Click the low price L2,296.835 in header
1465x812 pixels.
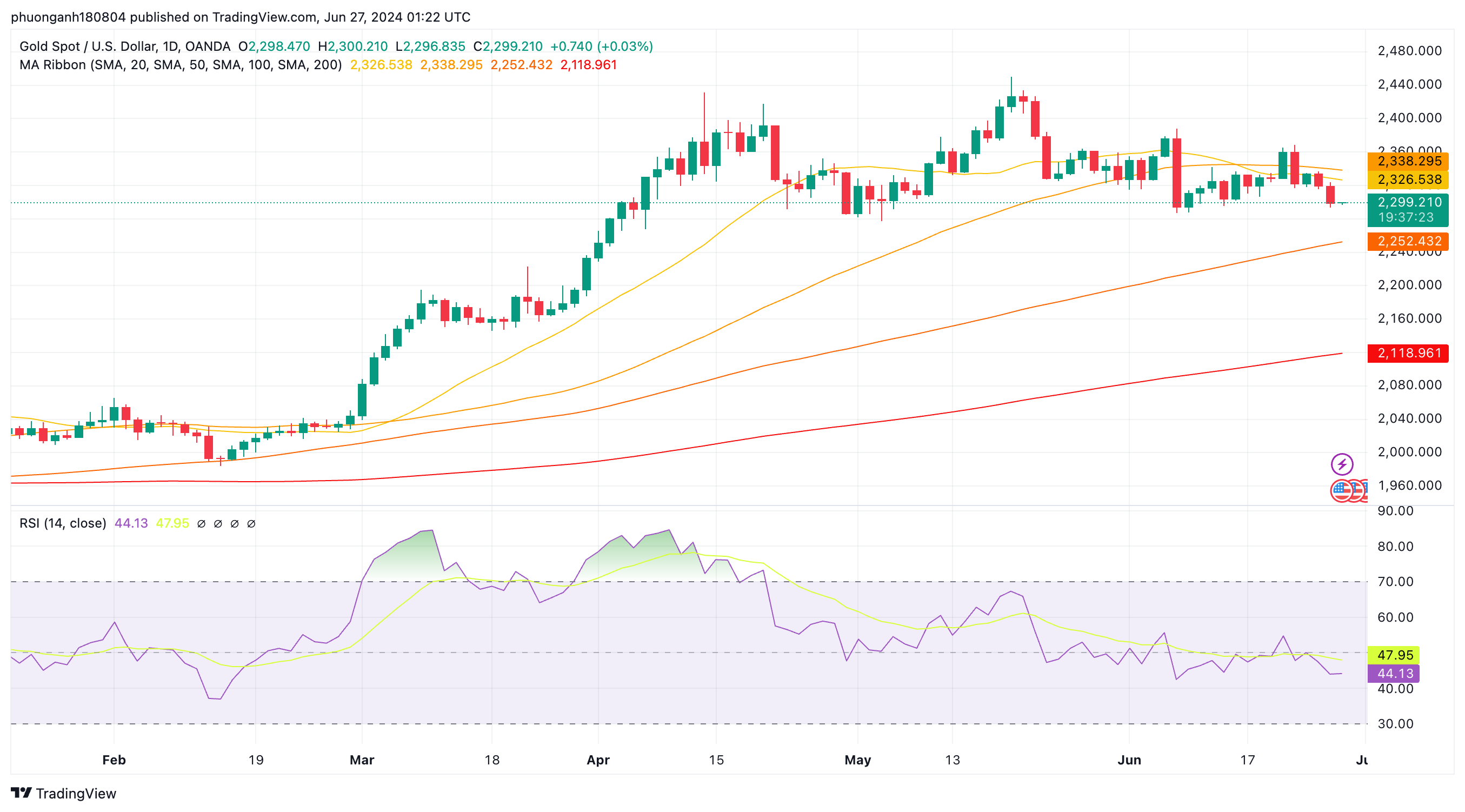(430, 46)
